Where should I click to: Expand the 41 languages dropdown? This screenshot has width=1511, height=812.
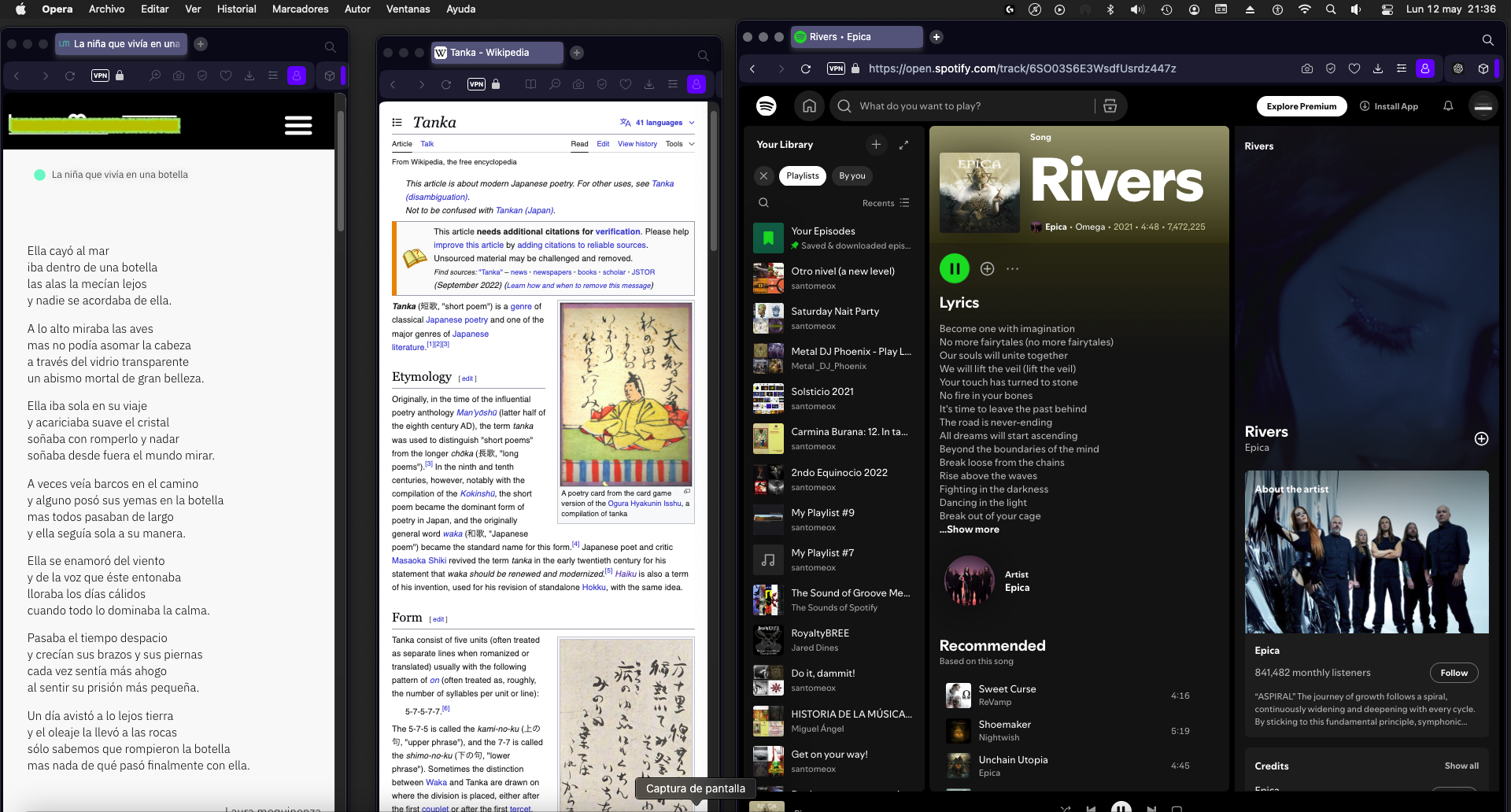point(658,123)
